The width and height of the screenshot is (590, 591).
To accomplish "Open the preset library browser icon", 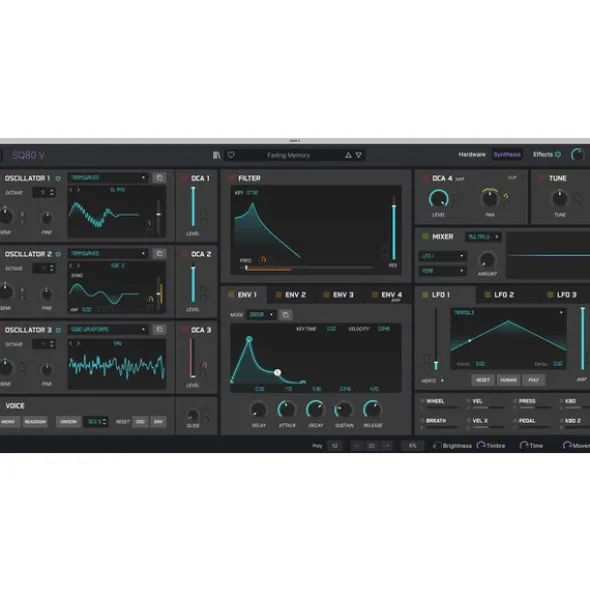I will click(x=216, y=155).
